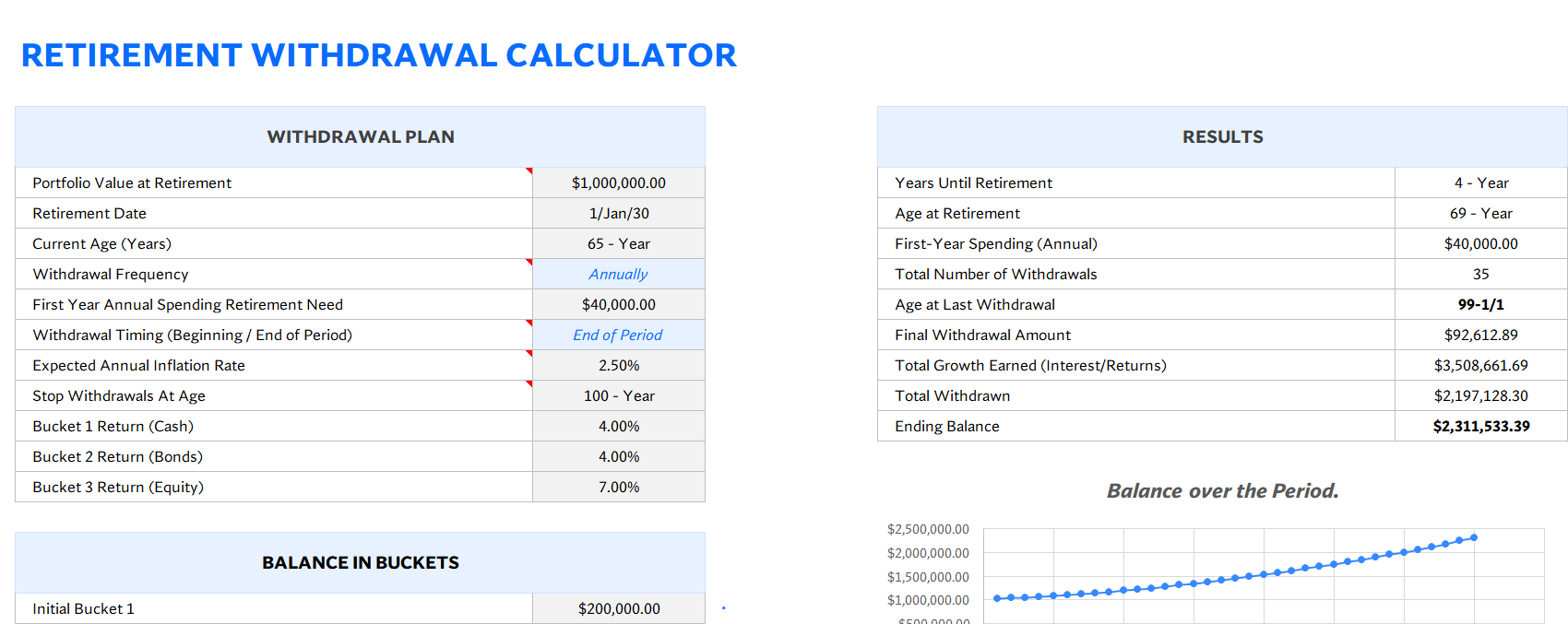Select the $92,612.89 result cell

point(1481,335)
